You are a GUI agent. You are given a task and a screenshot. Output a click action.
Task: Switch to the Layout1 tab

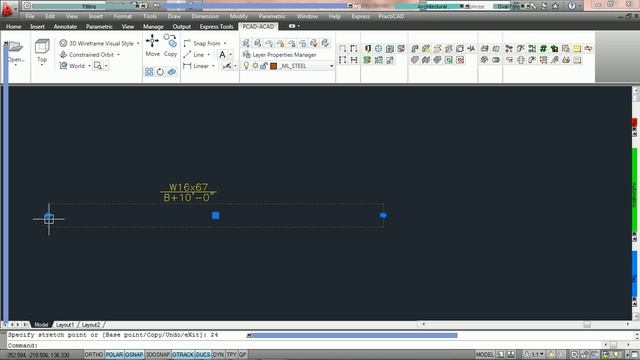click(x=65, y=325)
